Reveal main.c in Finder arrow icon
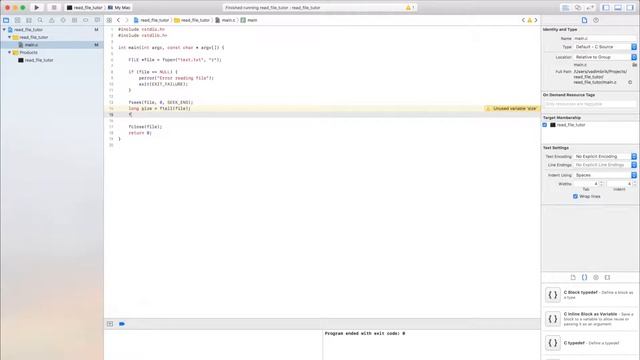Screen dimensions: 640x360 (630, 82)
